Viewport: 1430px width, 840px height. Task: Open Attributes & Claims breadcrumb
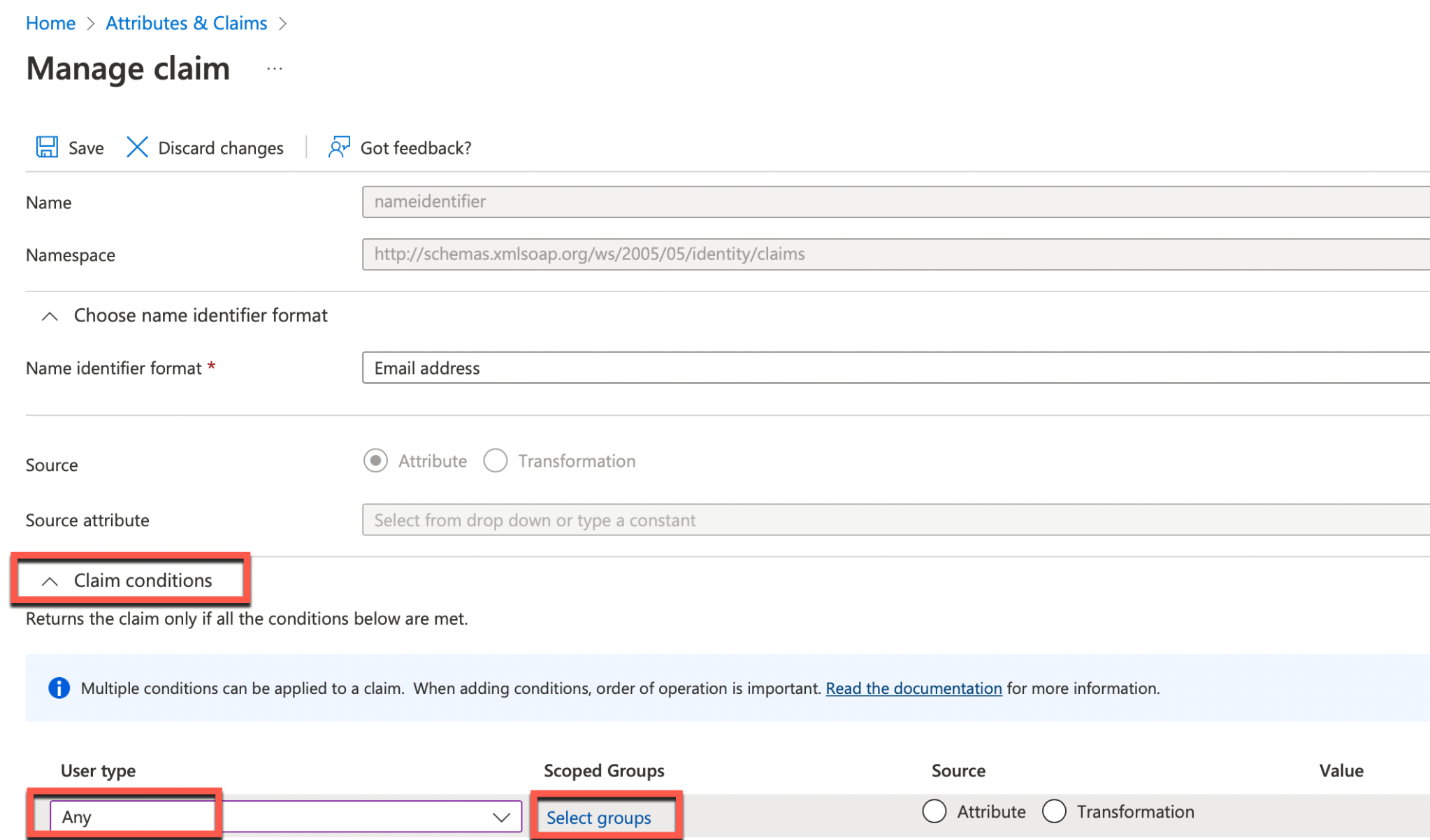pyautogui.click(x=186, y=22)
